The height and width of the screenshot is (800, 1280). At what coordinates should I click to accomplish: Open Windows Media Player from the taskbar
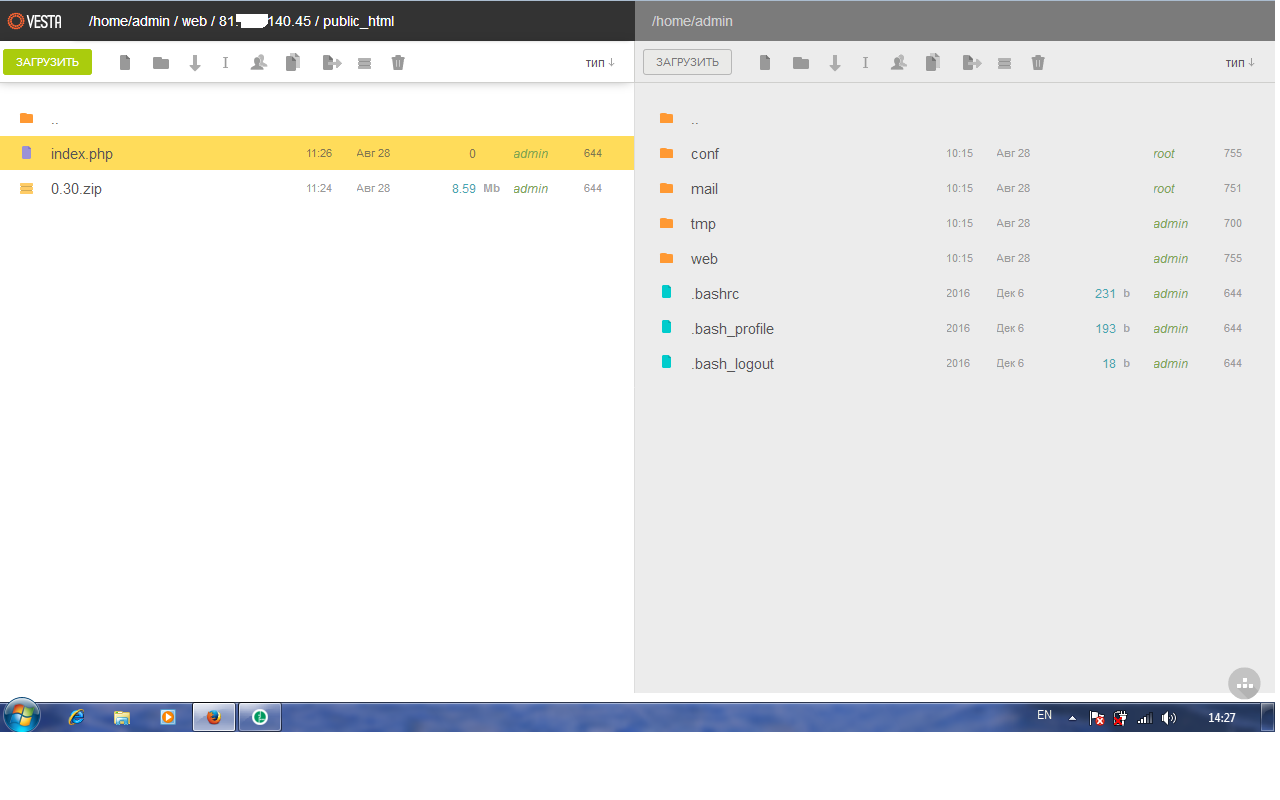[168, 717]
